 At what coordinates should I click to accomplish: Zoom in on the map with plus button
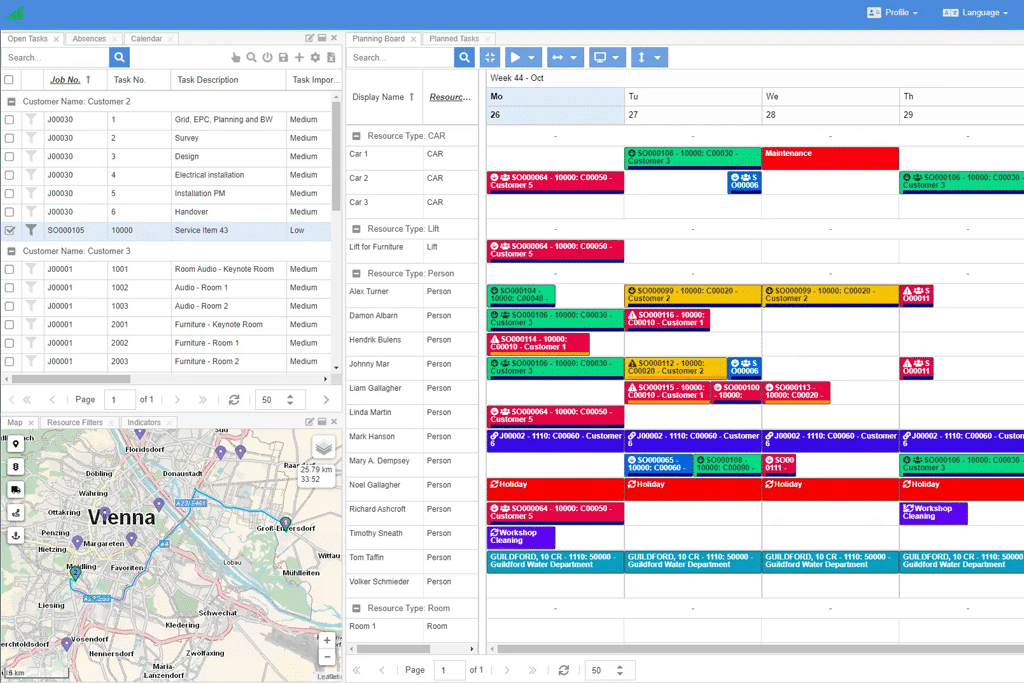click(x=327, y=640)
